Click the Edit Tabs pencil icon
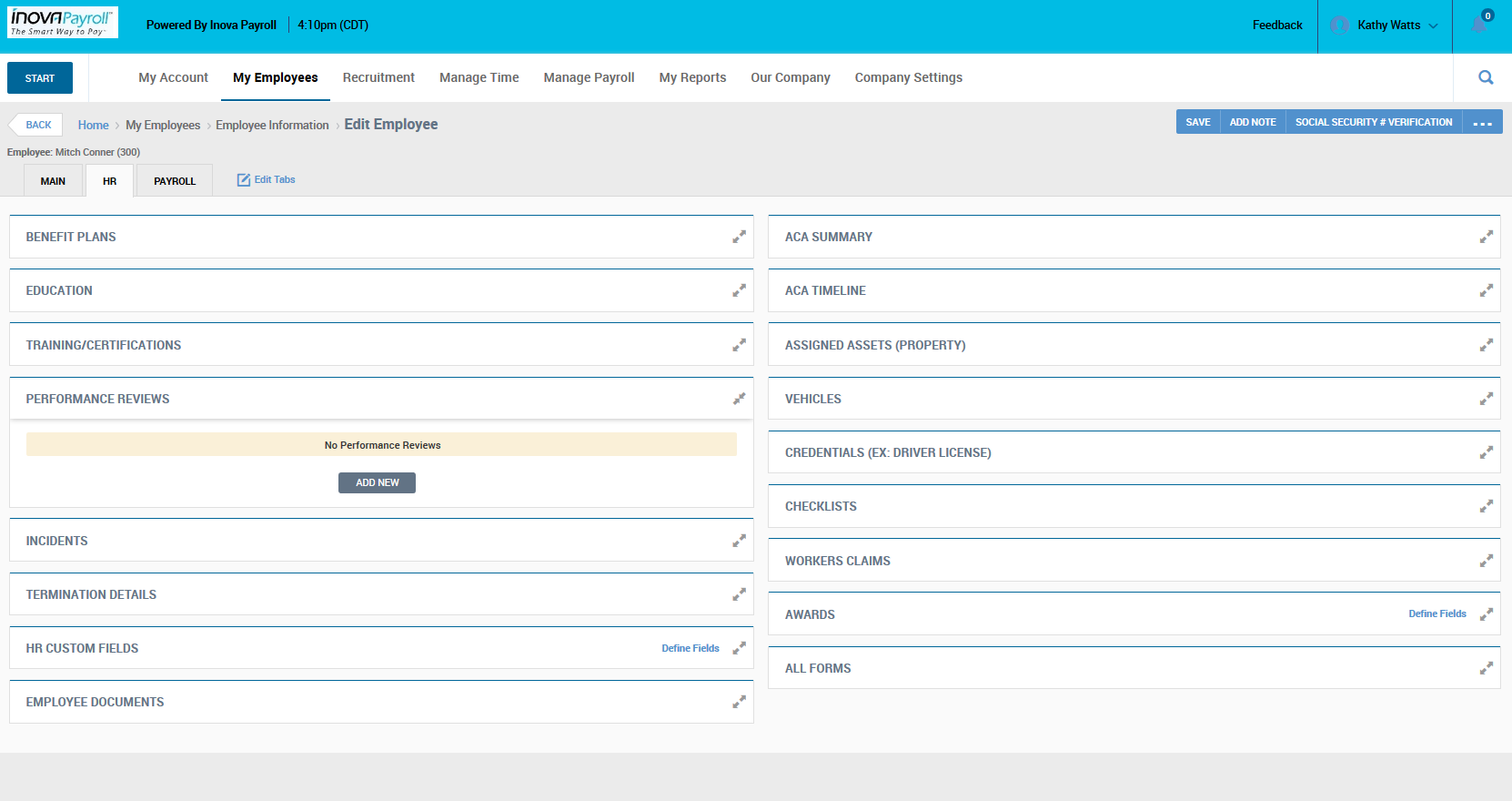Image resolution: width=1512 pixels, height=801 pixels. (x=244, y=180)
